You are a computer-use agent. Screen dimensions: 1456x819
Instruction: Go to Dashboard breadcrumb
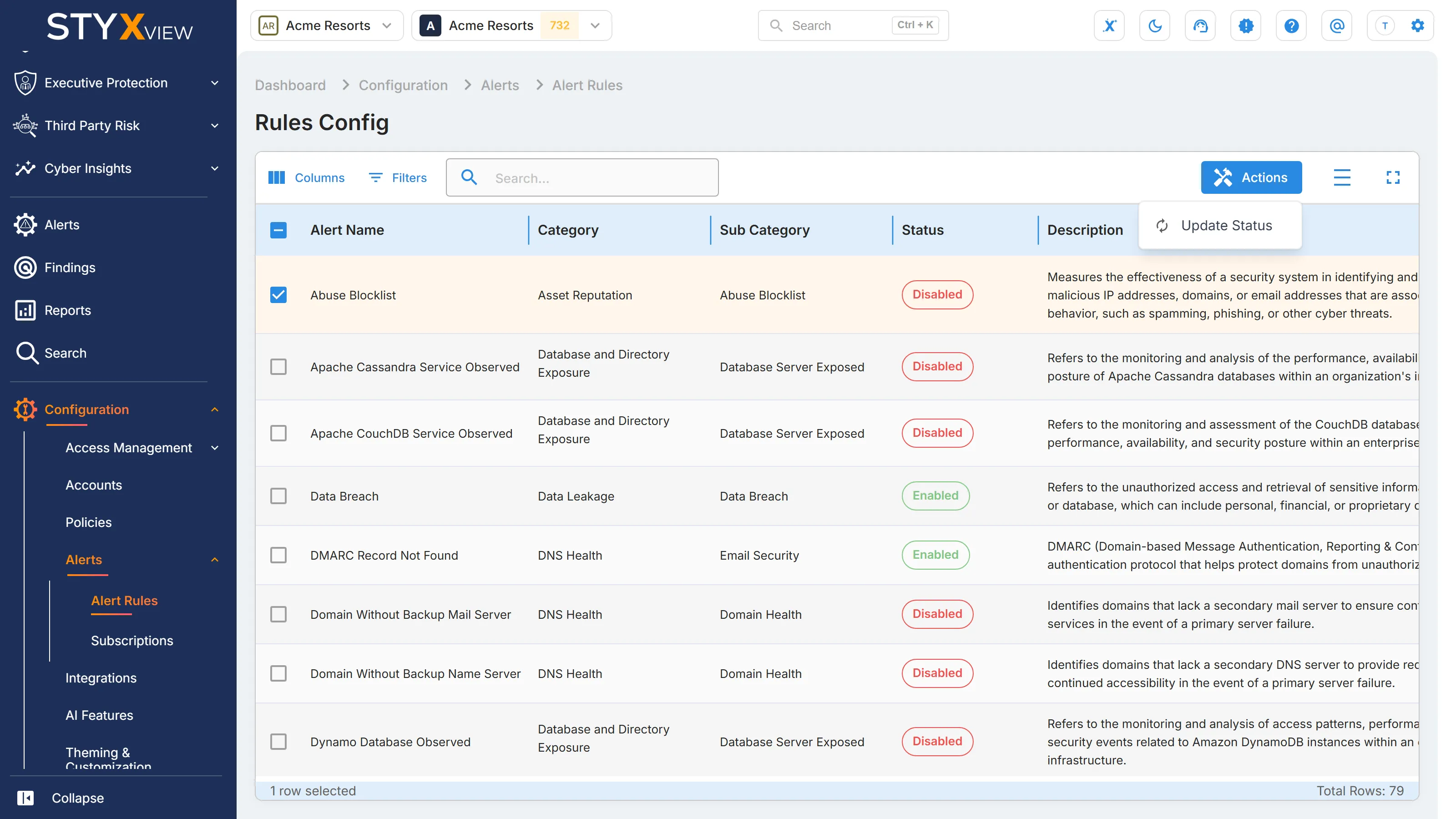pyautogui.click(x=290, y=86)
